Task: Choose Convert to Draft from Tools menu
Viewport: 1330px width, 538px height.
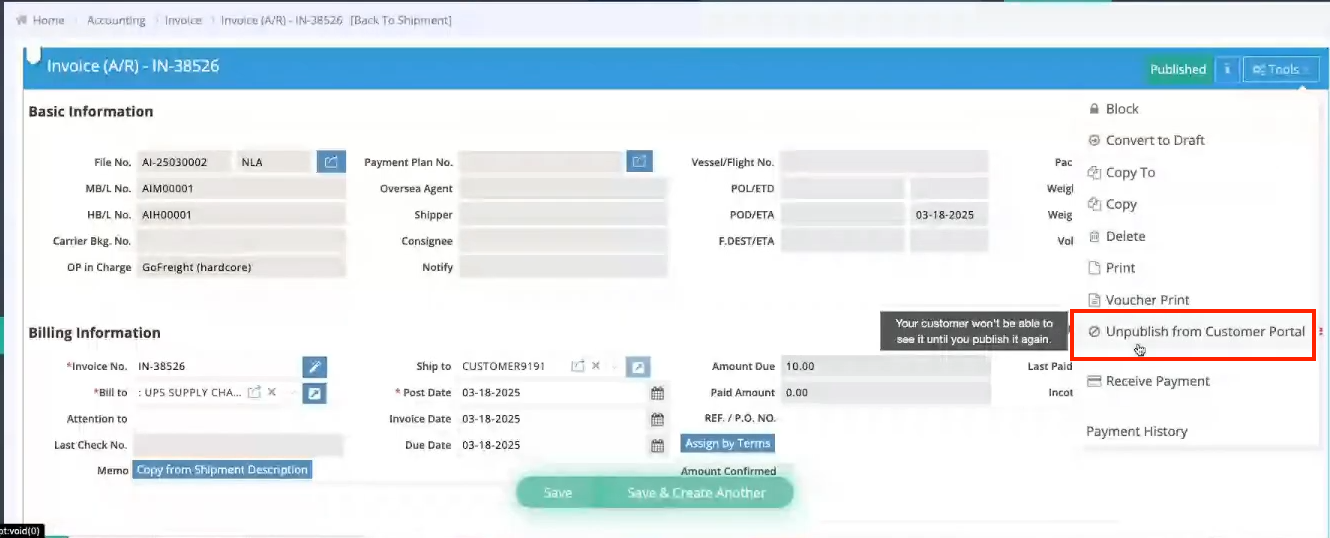Action: (x=1154, y=140)
